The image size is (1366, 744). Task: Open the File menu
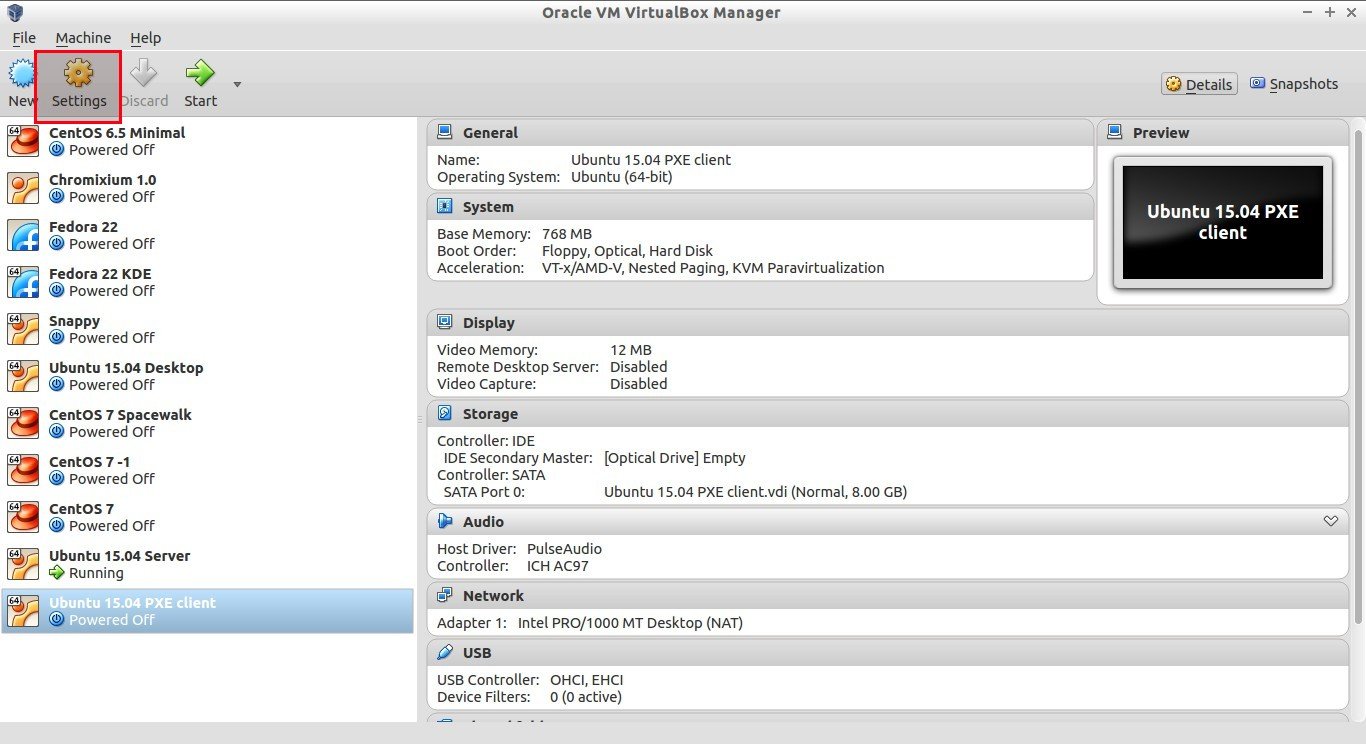[24, 38]
